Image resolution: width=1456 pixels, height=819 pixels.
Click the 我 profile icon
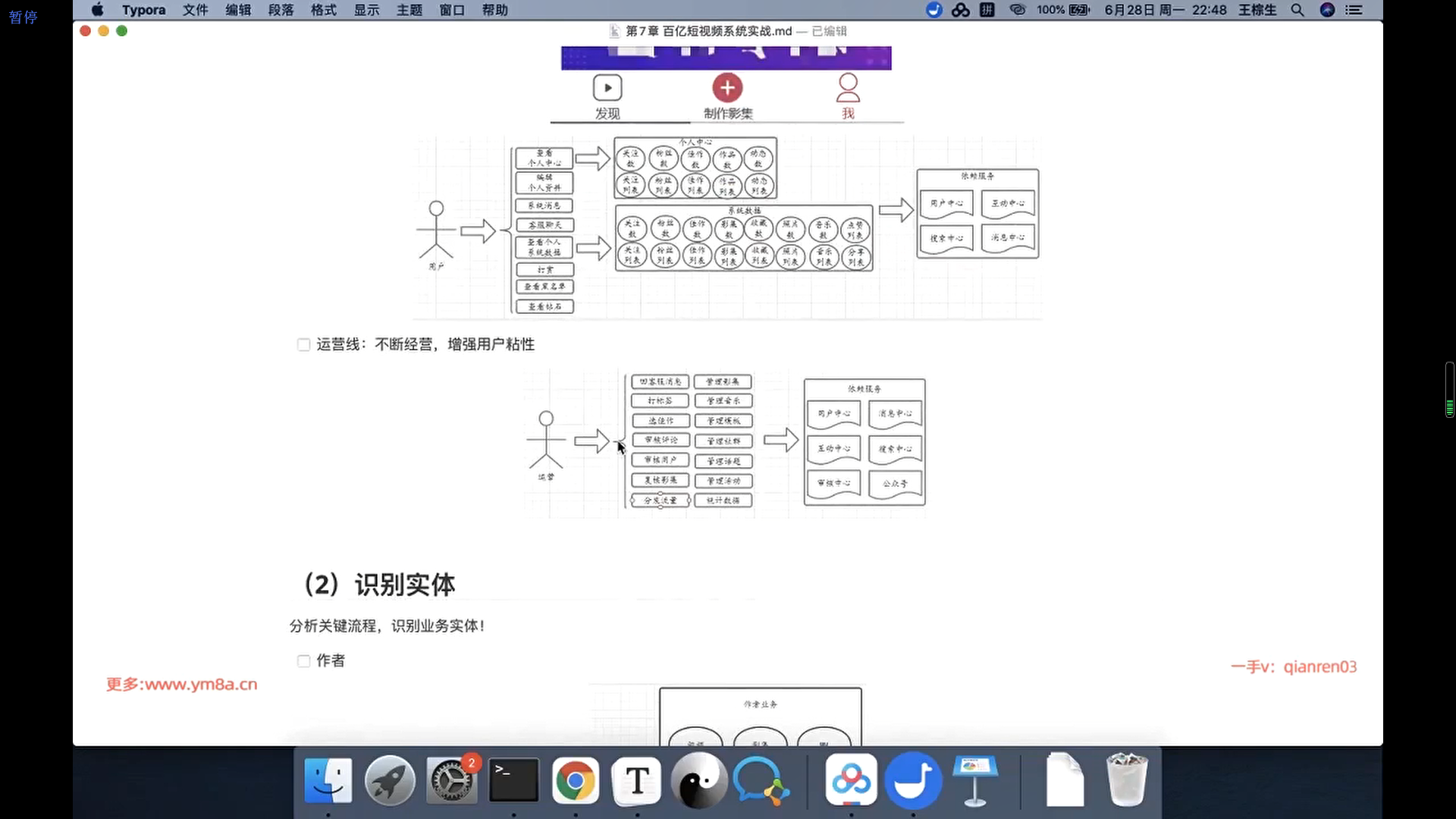pyautogui.click(x=848, y=88)
